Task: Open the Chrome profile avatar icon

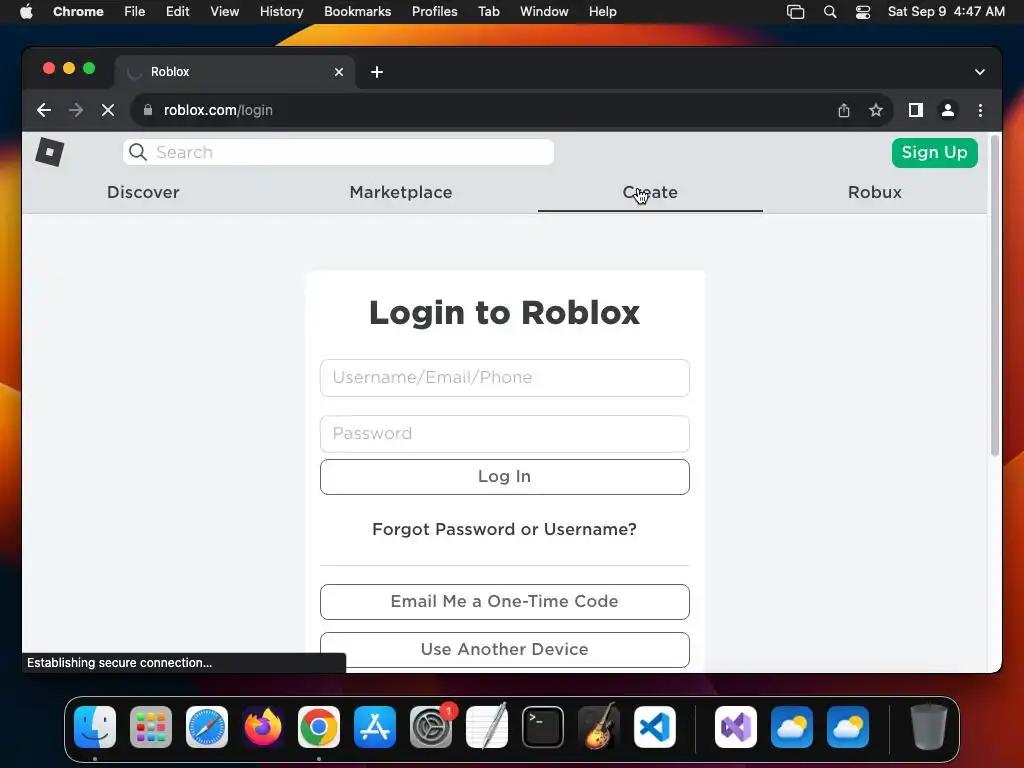Action: click(x=948, y=110)
